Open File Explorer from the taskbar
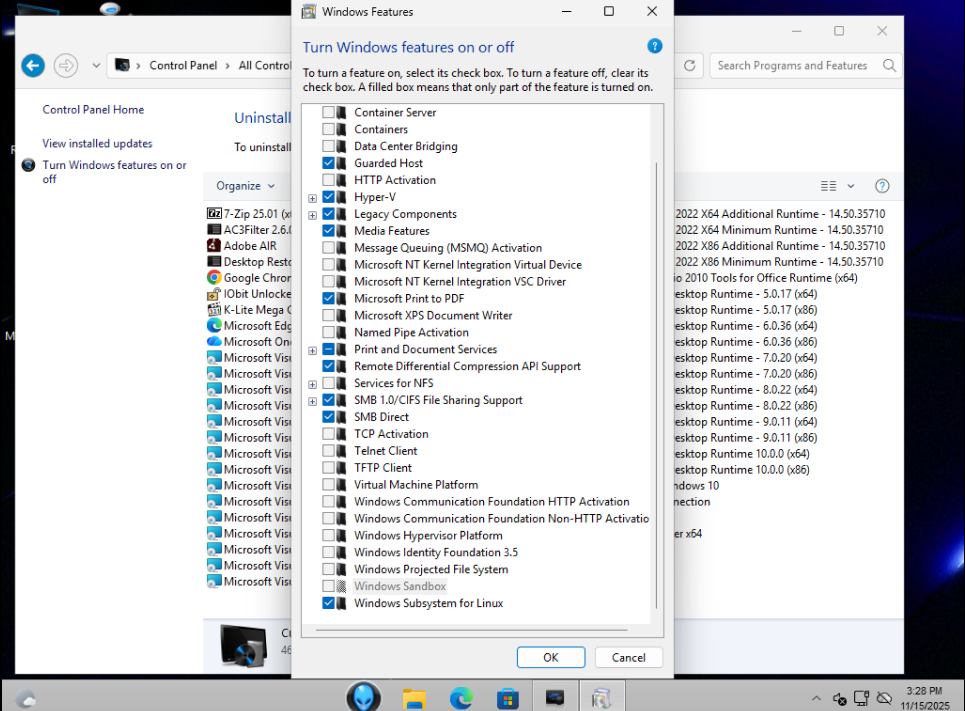The width and height of the screenshot is (965, 711). coord(415,697)
